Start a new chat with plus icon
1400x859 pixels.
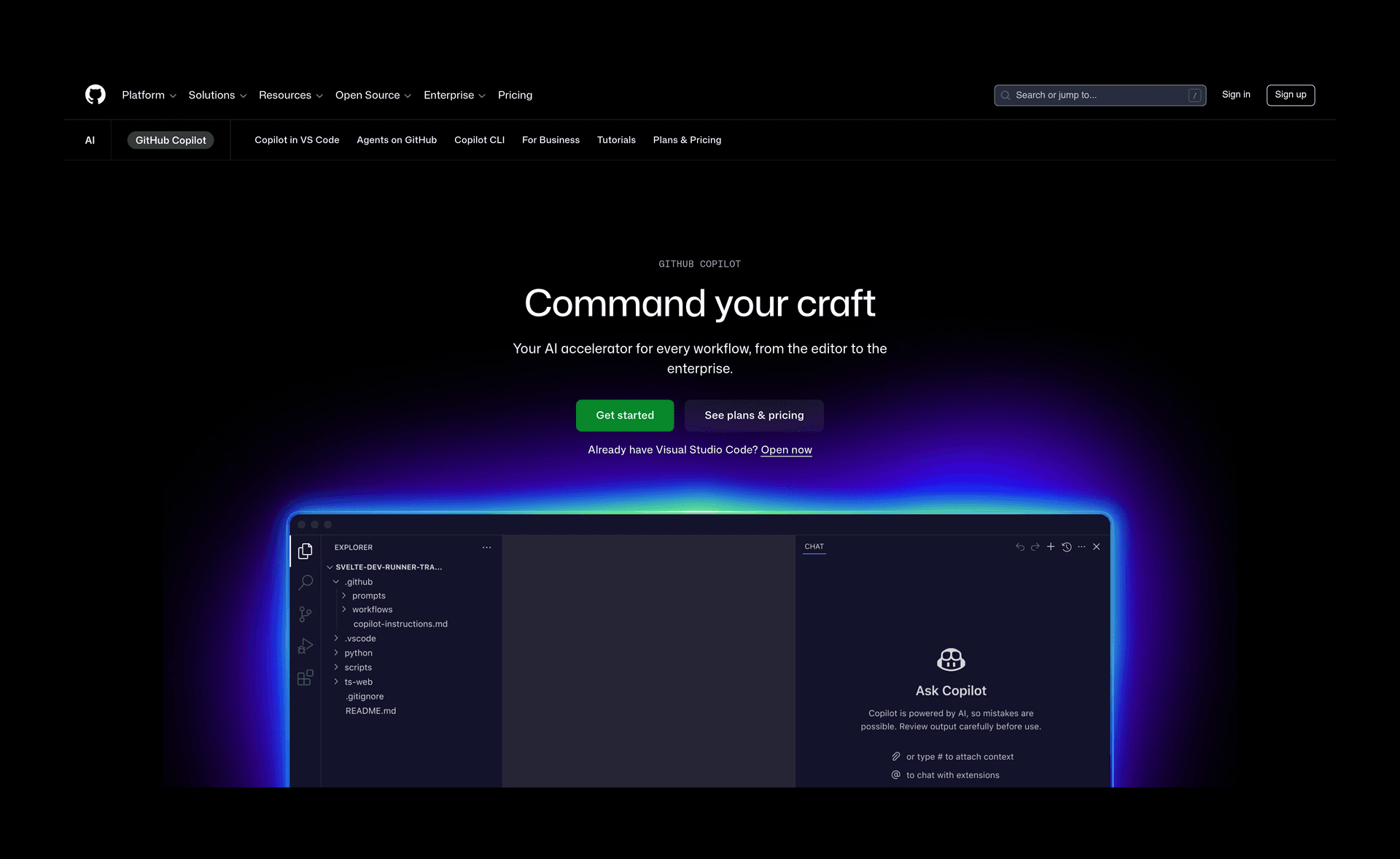click(x=1051, y=547)
